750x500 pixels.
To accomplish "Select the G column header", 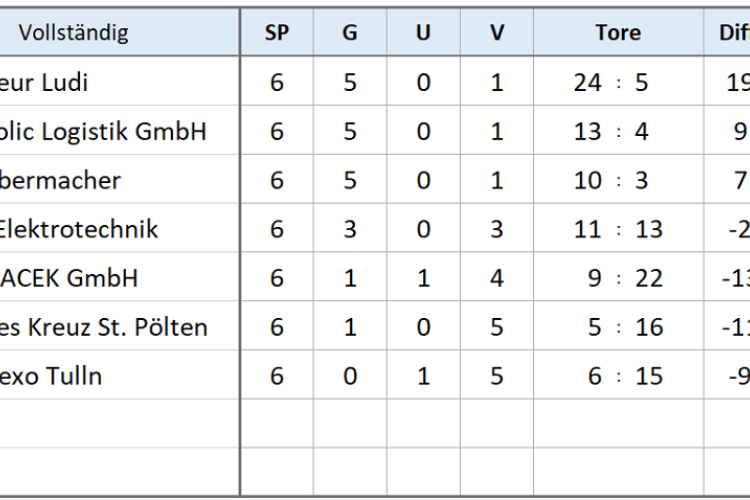I will pyautogui.click(x=350, y=32).
